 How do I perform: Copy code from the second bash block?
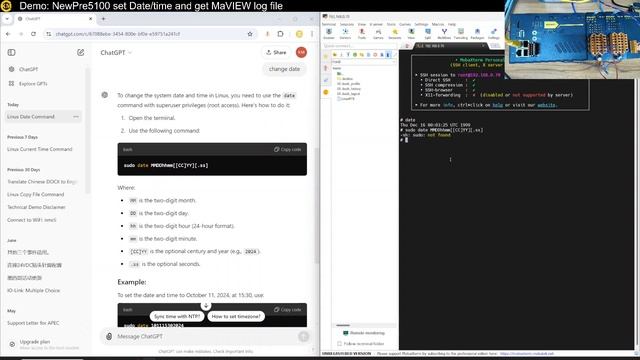coord(287,309)
